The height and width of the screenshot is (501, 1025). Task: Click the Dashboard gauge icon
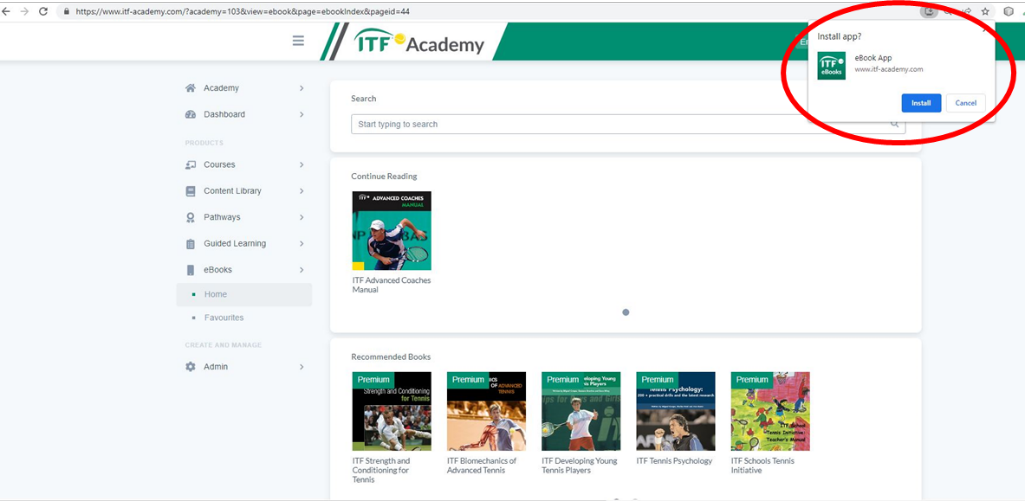pos(190,114)
